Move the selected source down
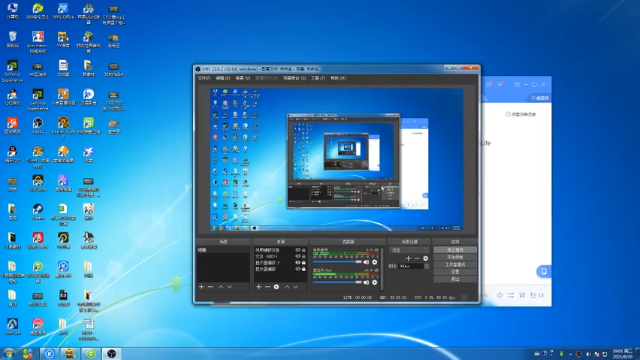Viewport: 640px width, 360px height. (296, 287)
